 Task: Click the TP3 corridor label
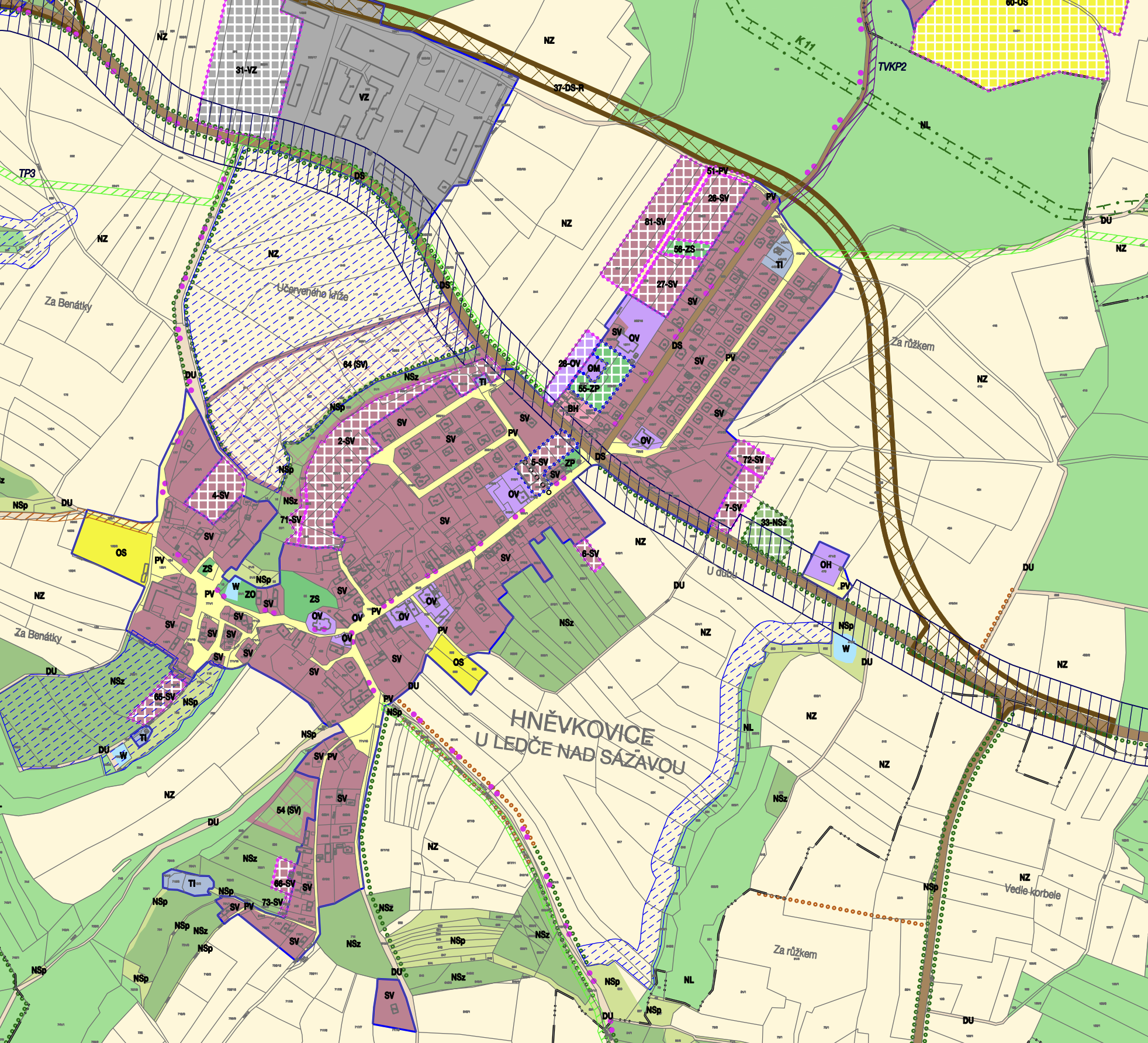(x=27, y=174)
